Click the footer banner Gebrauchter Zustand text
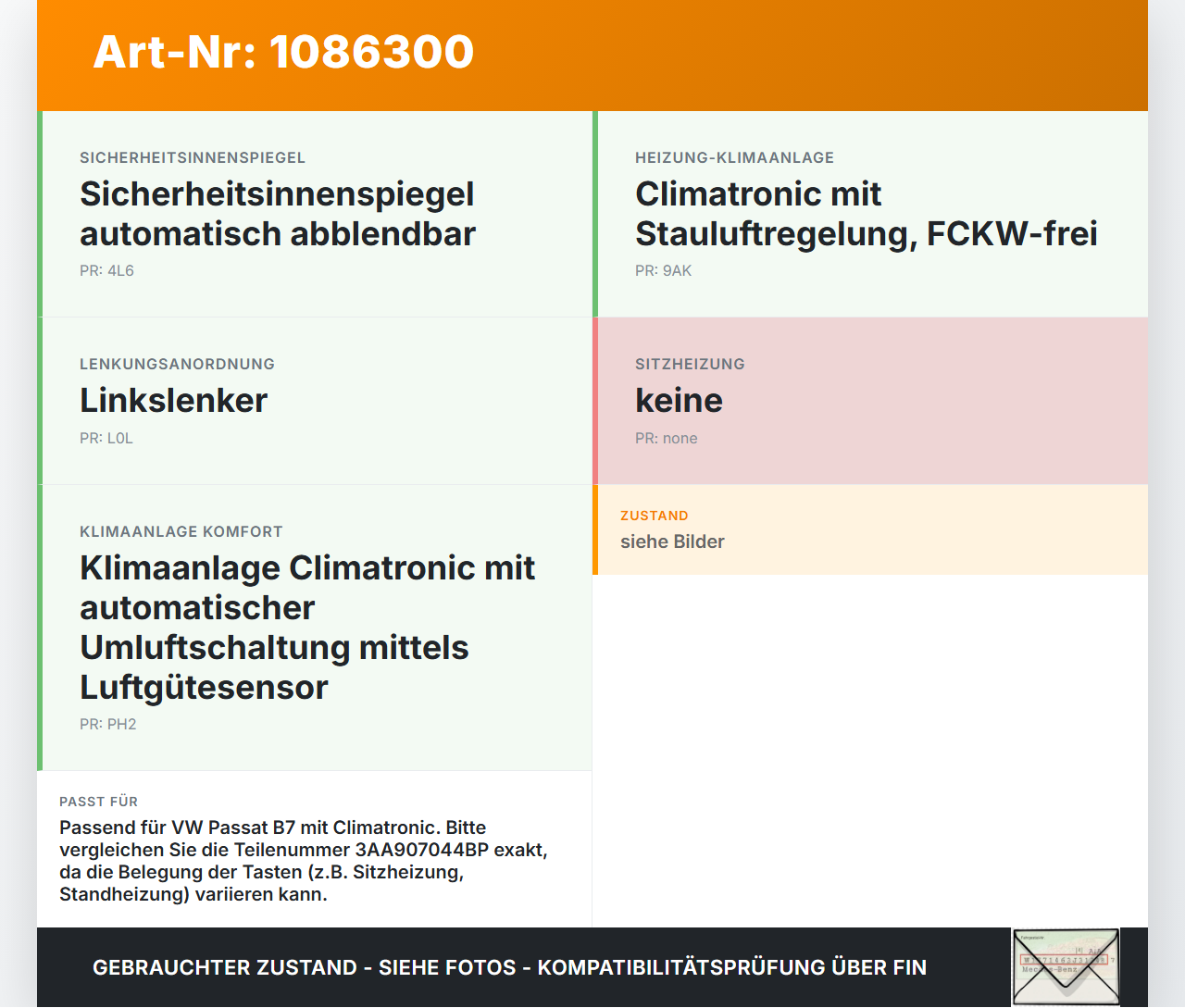Image resolution: width=1185 pixels, height=1008 pixels. click(509, 967)
